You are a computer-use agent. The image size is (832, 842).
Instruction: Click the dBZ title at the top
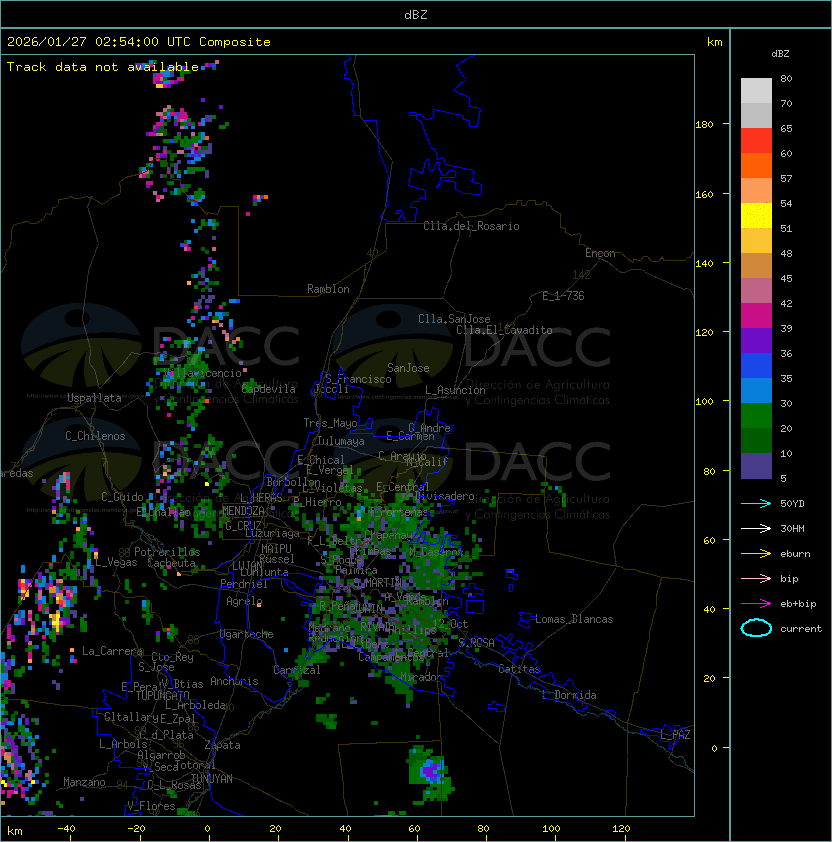416,15
